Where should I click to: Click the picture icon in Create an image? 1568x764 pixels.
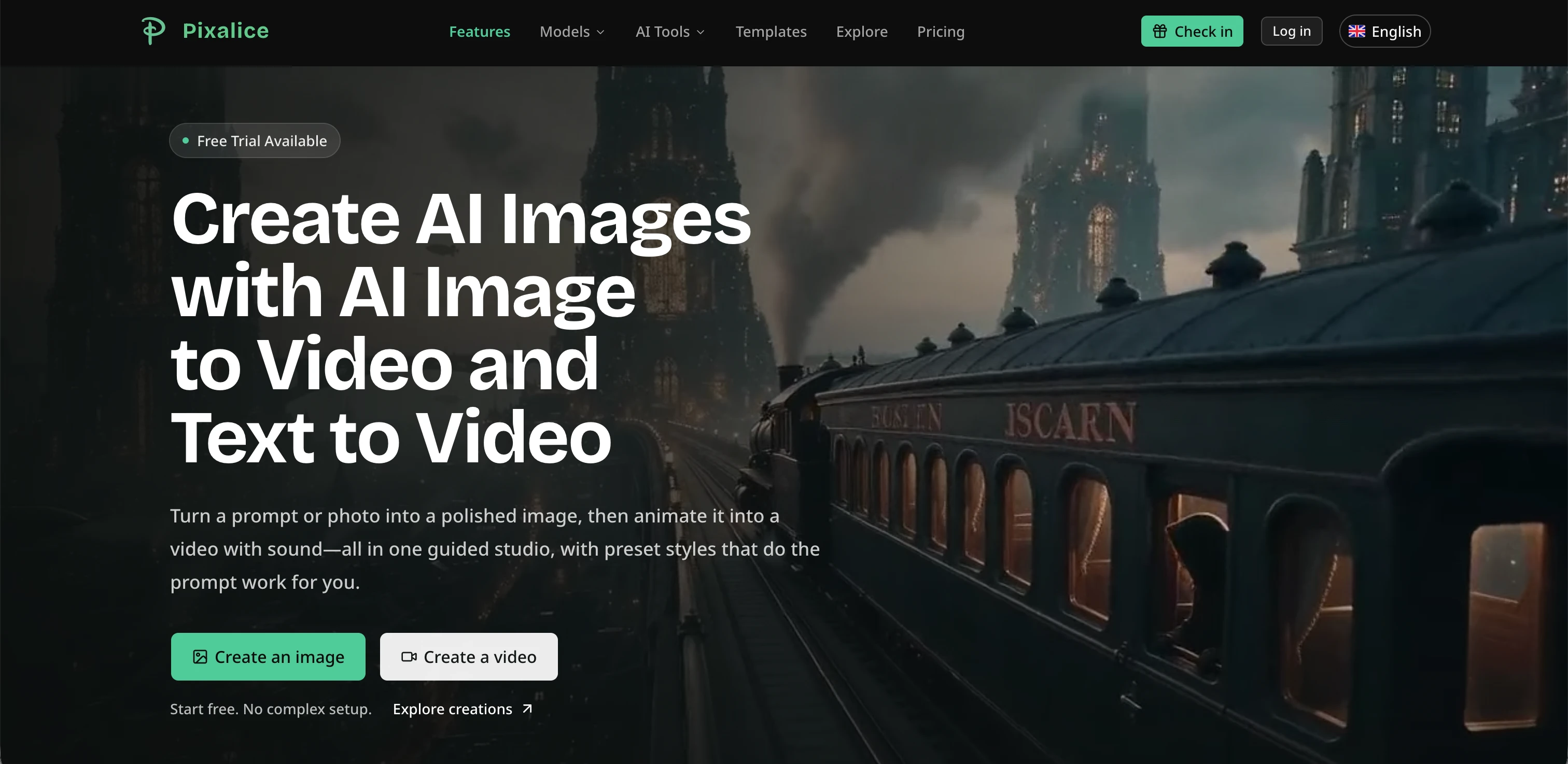(200, 657)
